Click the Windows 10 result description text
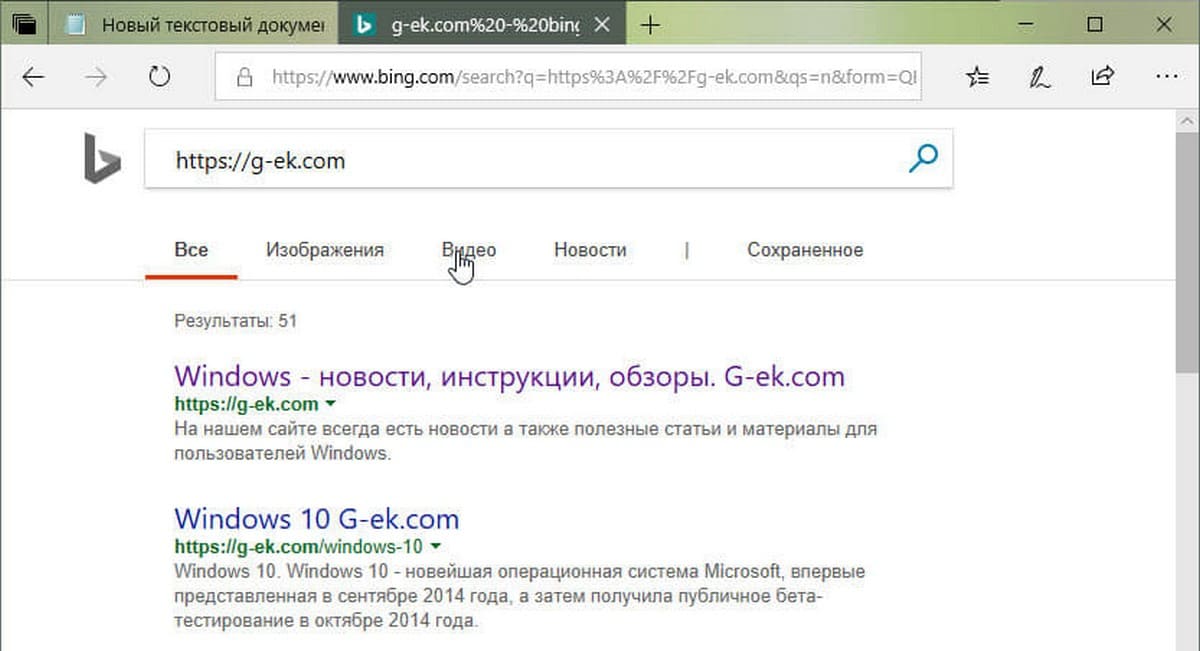This screenshot has height=651, width=1200. click(519, 596)
